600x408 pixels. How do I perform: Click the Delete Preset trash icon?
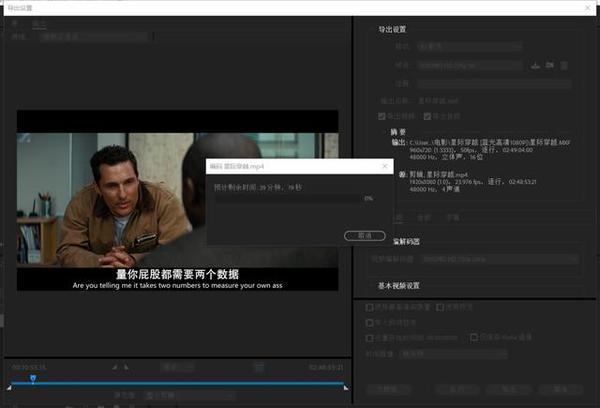pyautogui.click(x=564, y=65)
